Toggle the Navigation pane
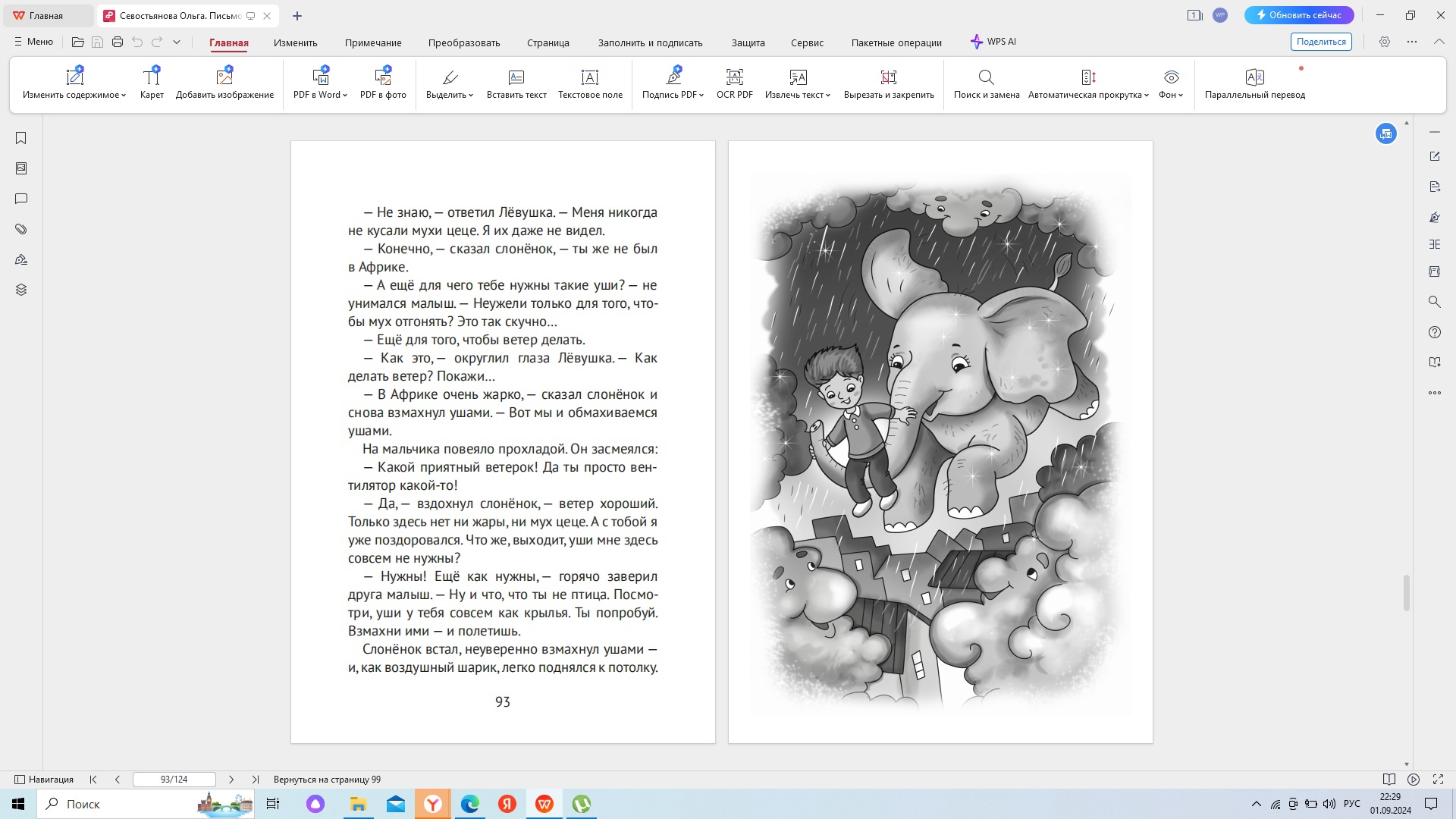 (44, 780)
